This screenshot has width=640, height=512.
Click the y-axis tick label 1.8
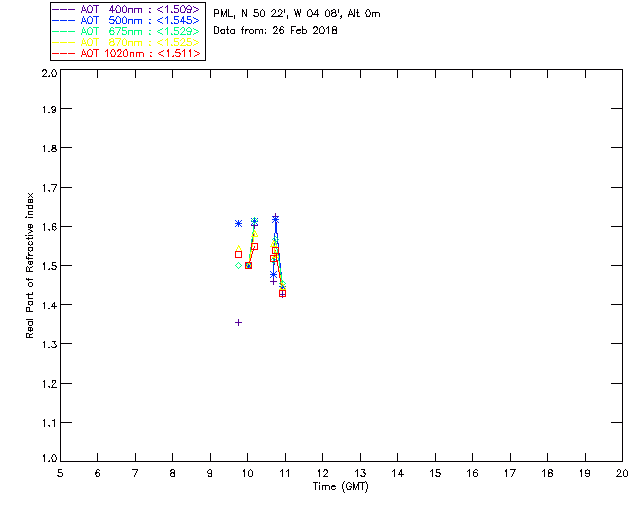click(x=49, y=148)
